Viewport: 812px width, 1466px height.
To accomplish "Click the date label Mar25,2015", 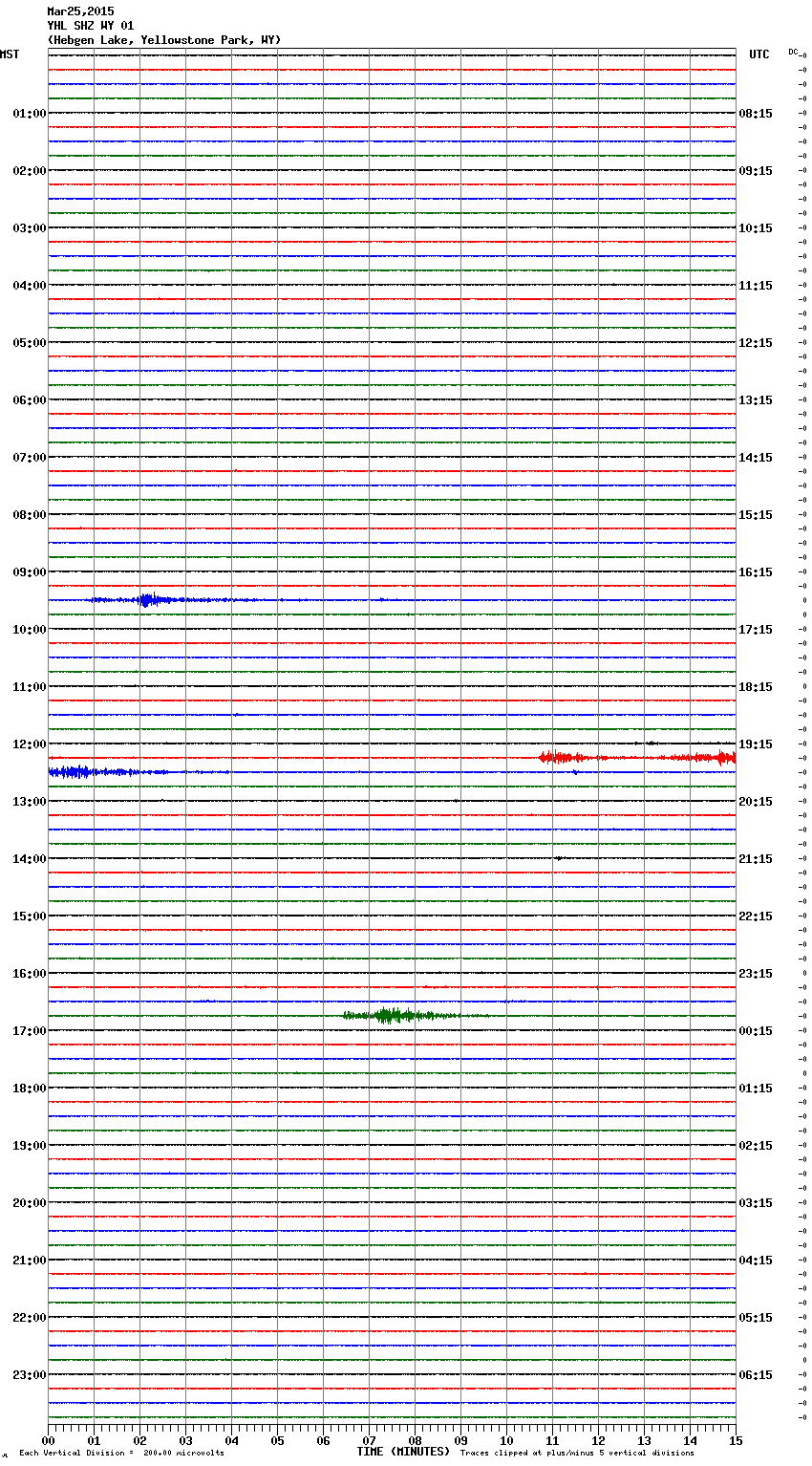I will click(x=80, y=11).
